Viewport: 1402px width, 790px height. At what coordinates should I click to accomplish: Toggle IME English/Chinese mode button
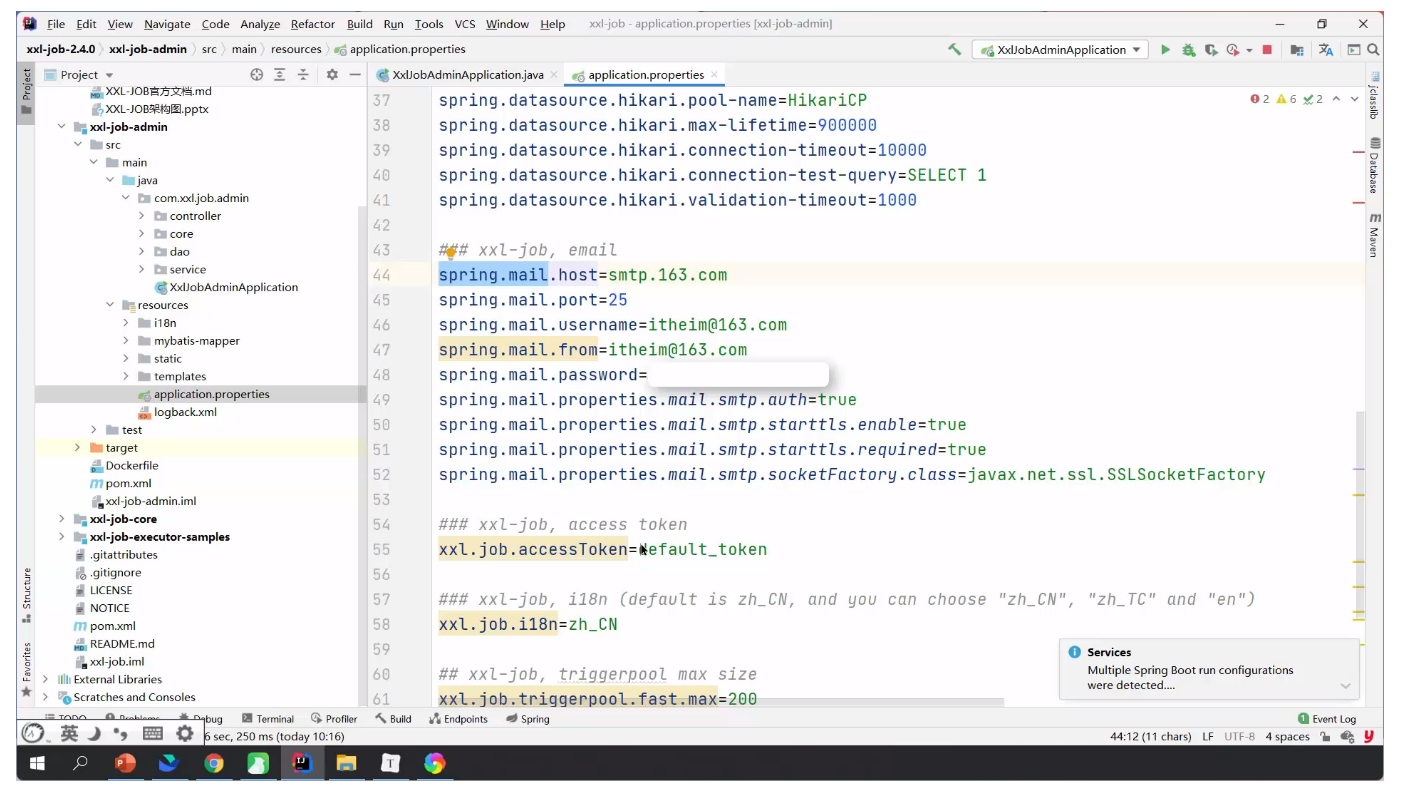69,733
